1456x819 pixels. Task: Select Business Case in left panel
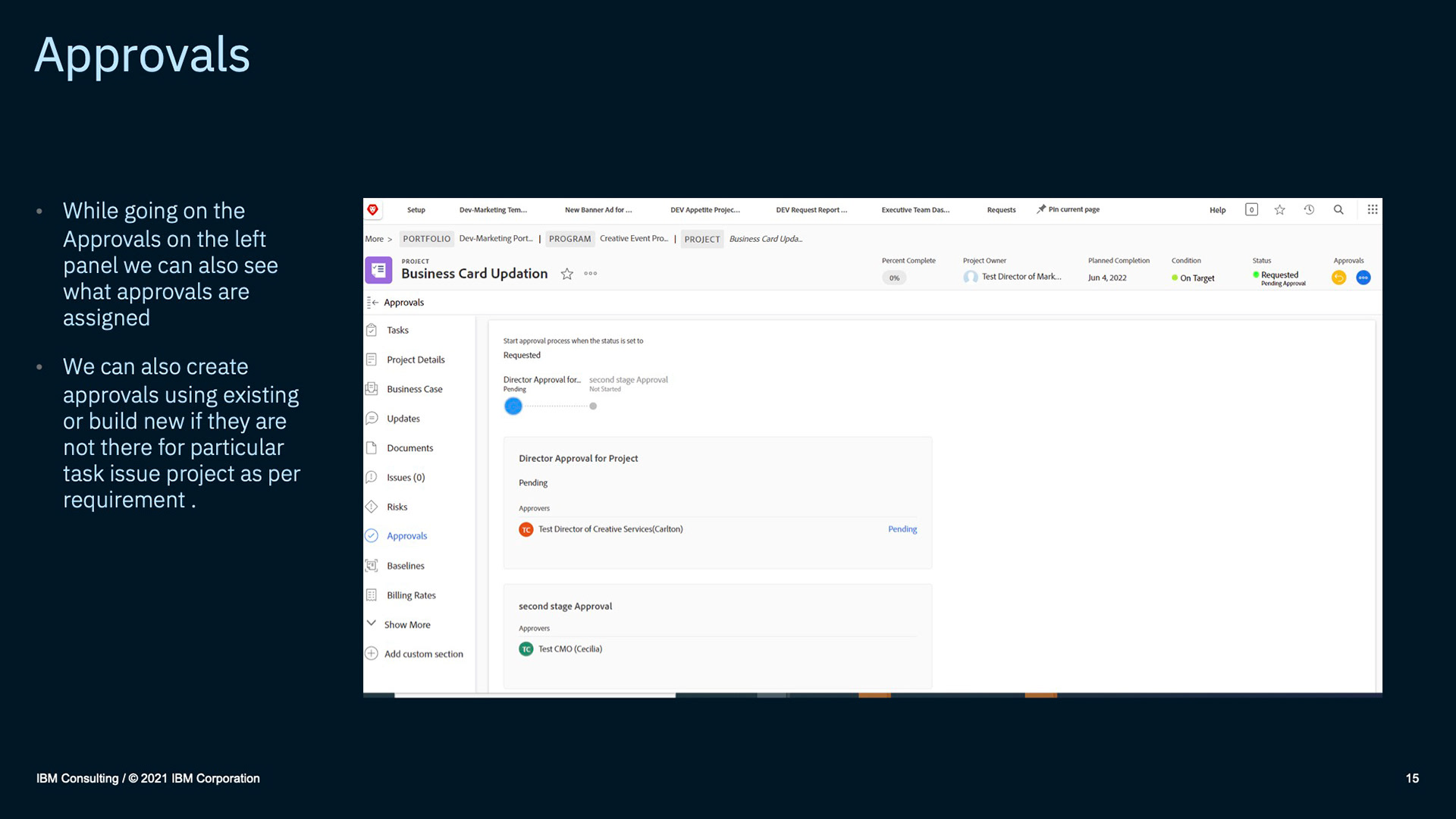pos(414,389)
